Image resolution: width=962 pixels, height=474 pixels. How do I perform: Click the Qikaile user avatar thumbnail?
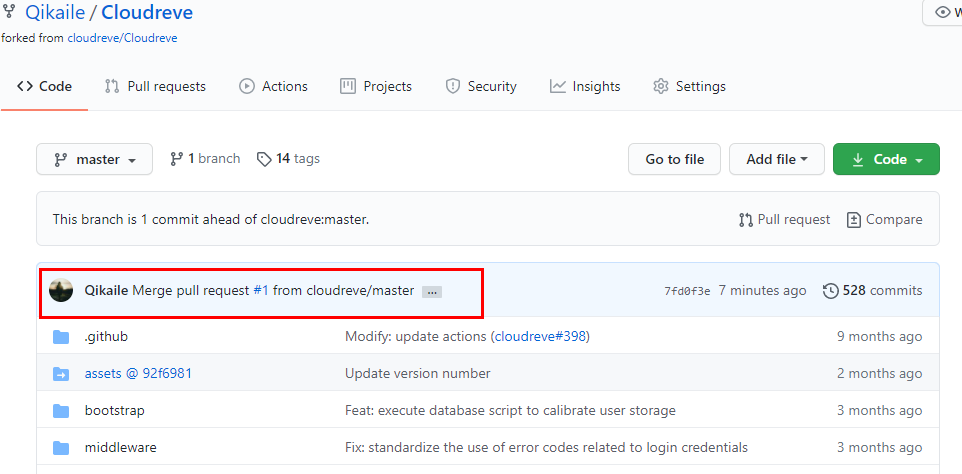(61, 290)
